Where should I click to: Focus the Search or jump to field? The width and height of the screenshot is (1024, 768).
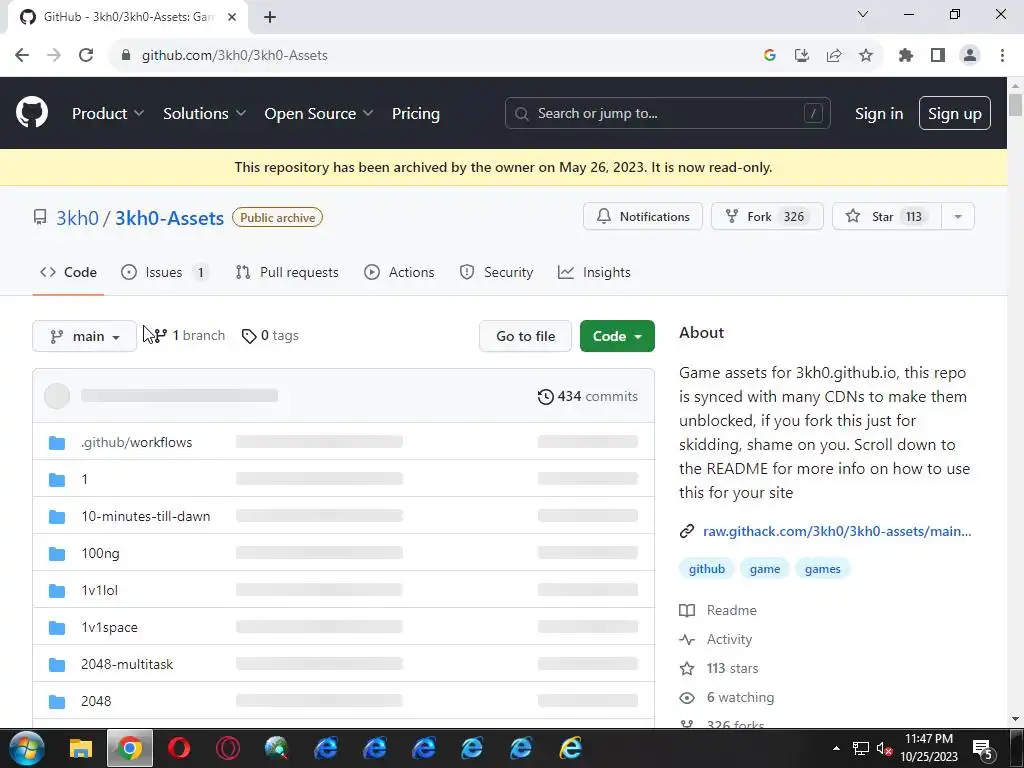click(x=667, y=113)
